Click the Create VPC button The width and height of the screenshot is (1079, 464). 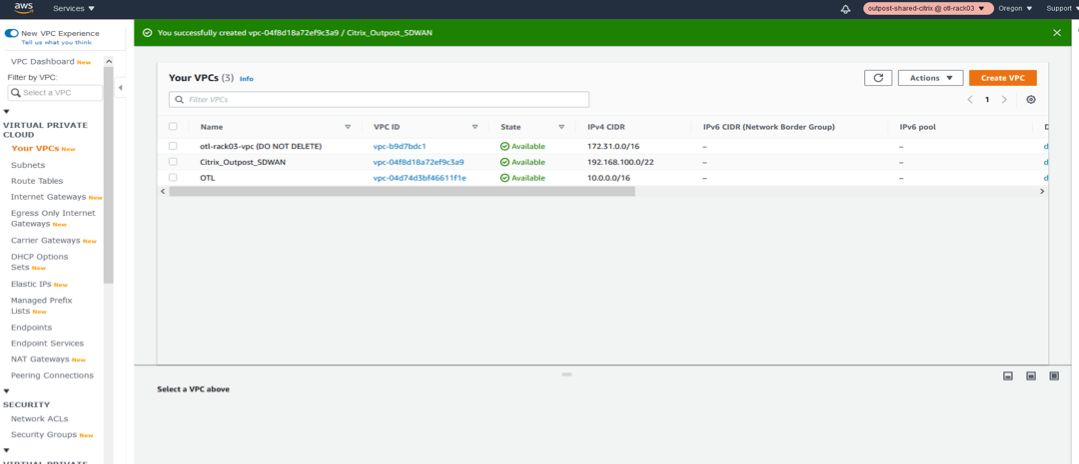pyautogui.click(x=1003, y=78)
